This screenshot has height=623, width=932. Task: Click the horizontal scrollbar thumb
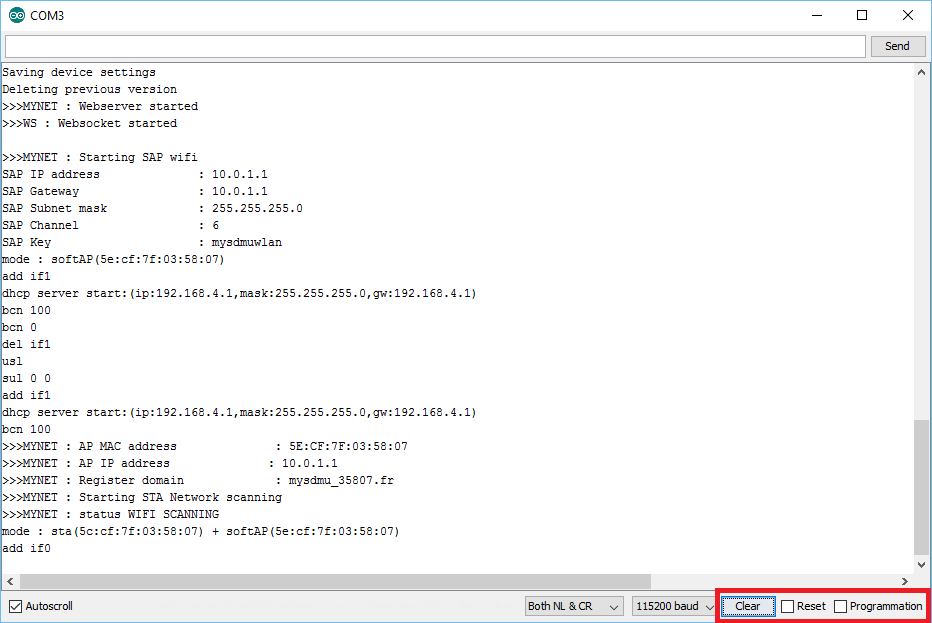(336, 581)
